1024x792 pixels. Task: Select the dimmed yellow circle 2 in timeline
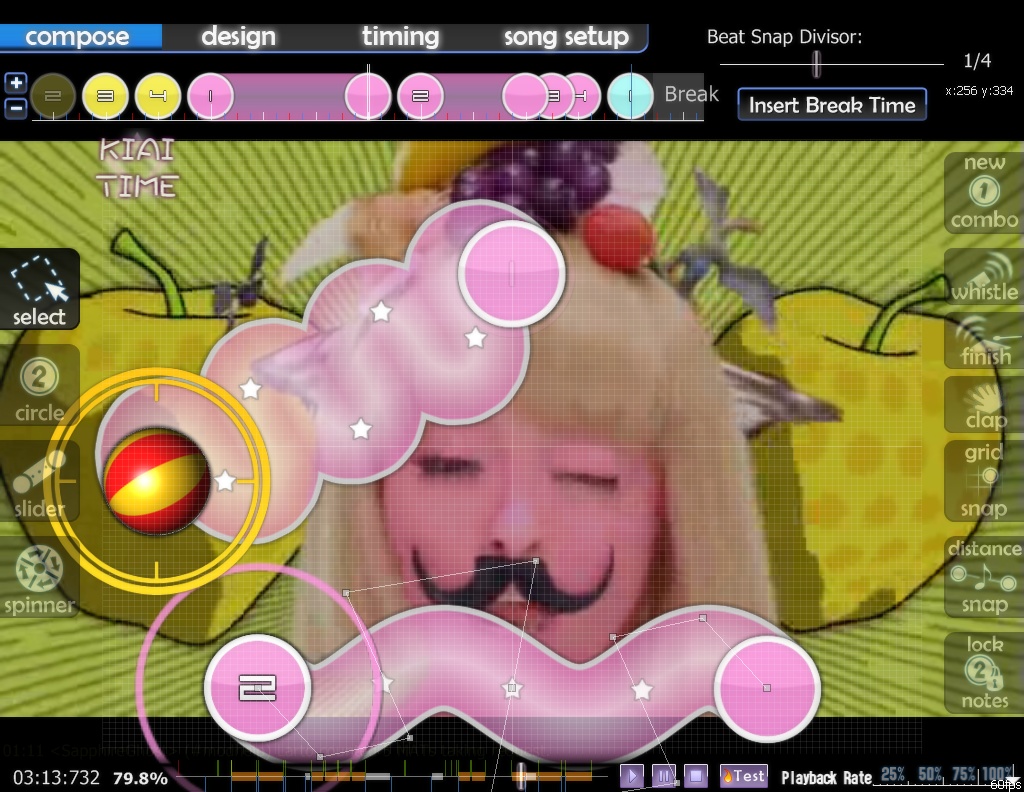[x=53, y=96]
